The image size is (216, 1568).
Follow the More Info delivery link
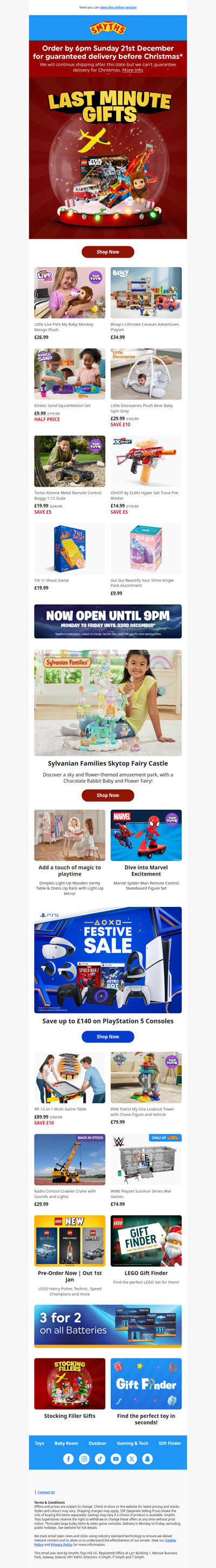(133, 70)
